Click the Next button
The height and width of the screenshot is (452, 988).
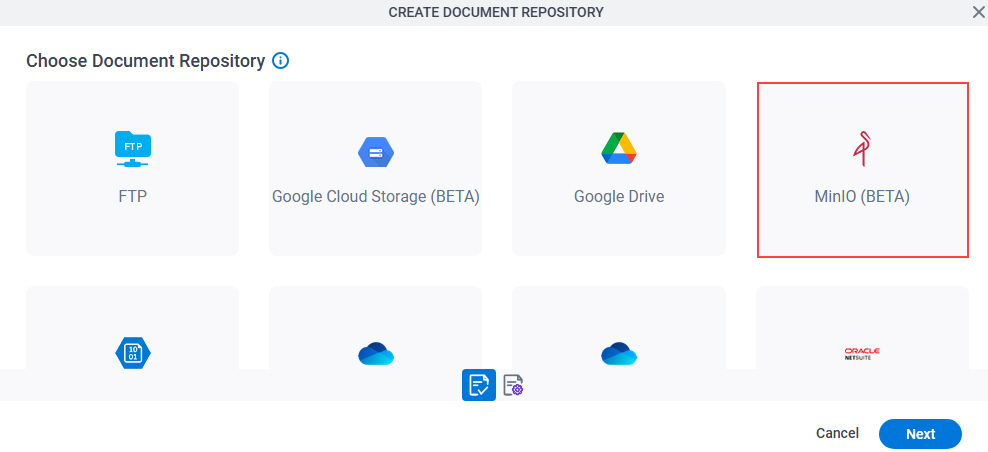point(920,434)
